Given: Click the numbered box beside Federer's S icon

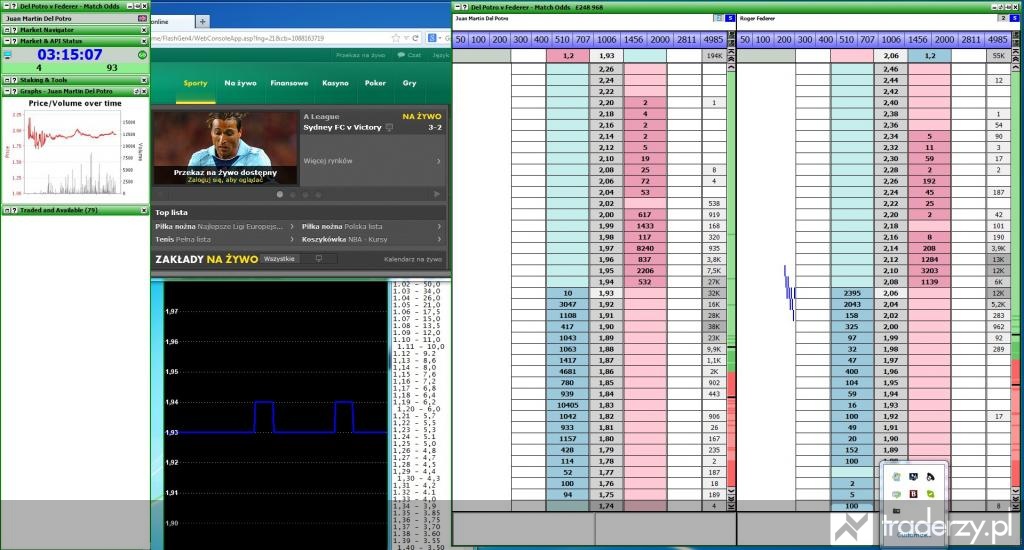Looking at the screenshot, I should pyautogui.click(x=1003, y=18).
